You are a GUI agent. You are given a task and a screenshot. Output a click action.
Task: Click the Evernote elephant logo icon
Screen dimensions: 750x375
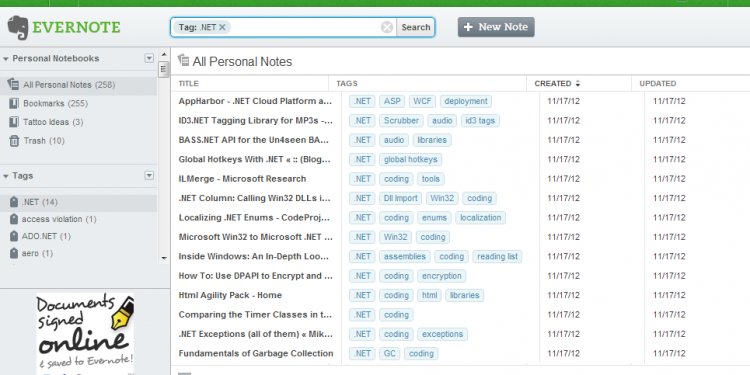tap(18, 27)
